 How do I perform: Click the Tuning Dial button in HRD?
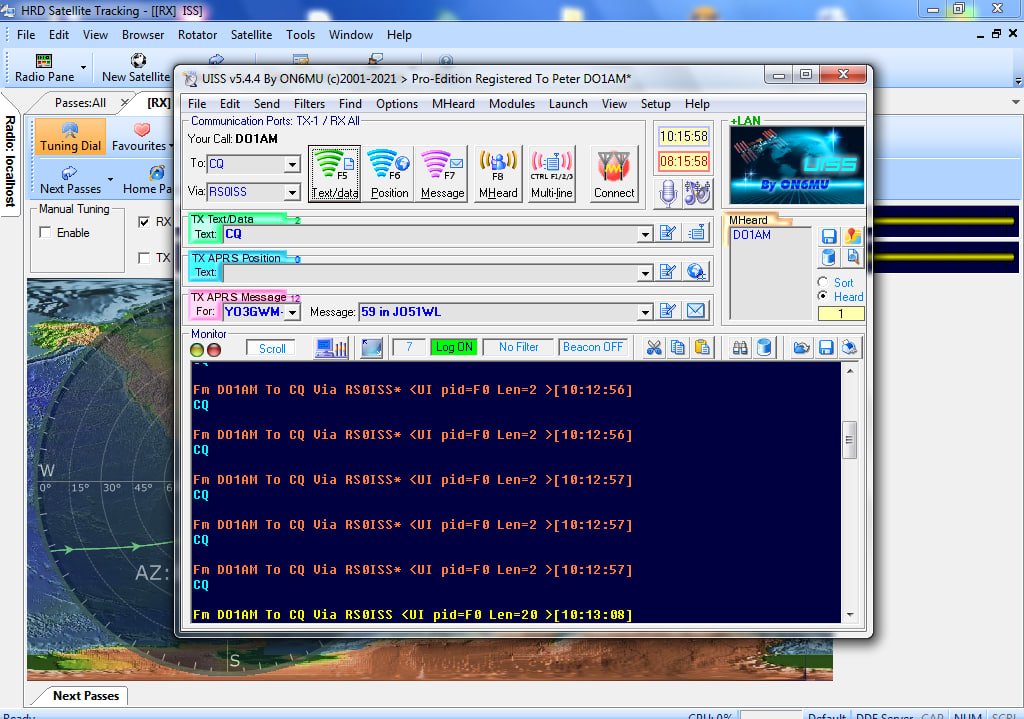pos(70,137)
